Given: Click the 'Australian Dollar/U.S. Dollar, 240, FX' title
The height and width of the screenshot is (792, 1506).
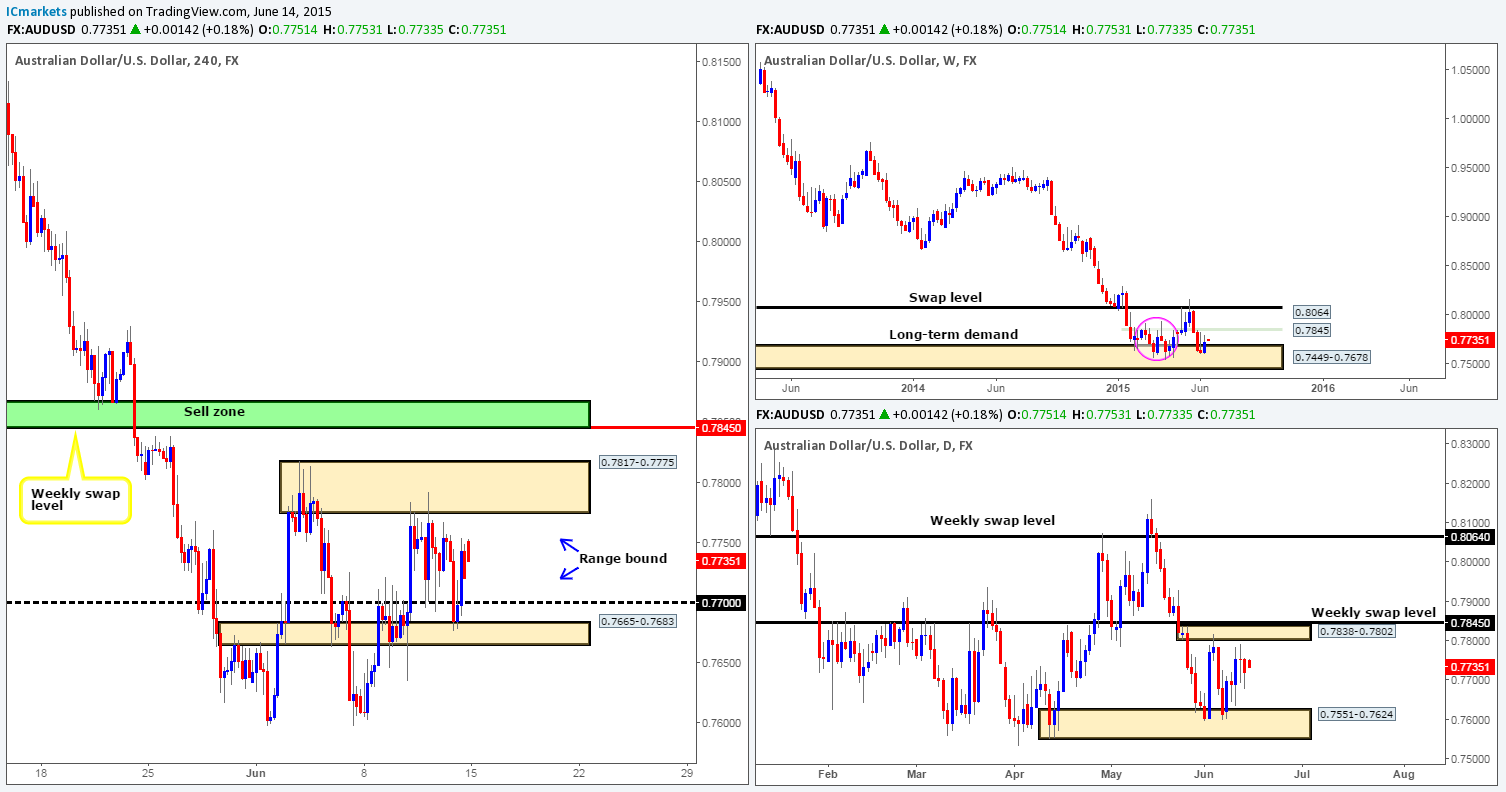Looking at the screenshot, I should 127,61.
